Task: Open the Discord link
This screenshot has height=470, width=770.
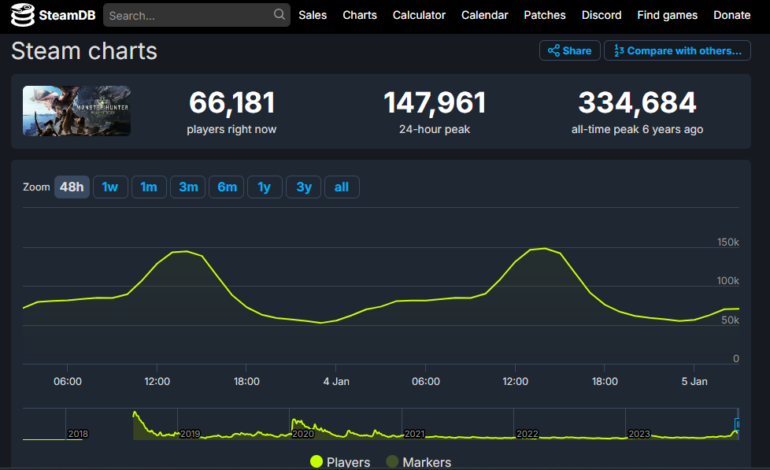Action: (x=601, y=15)
